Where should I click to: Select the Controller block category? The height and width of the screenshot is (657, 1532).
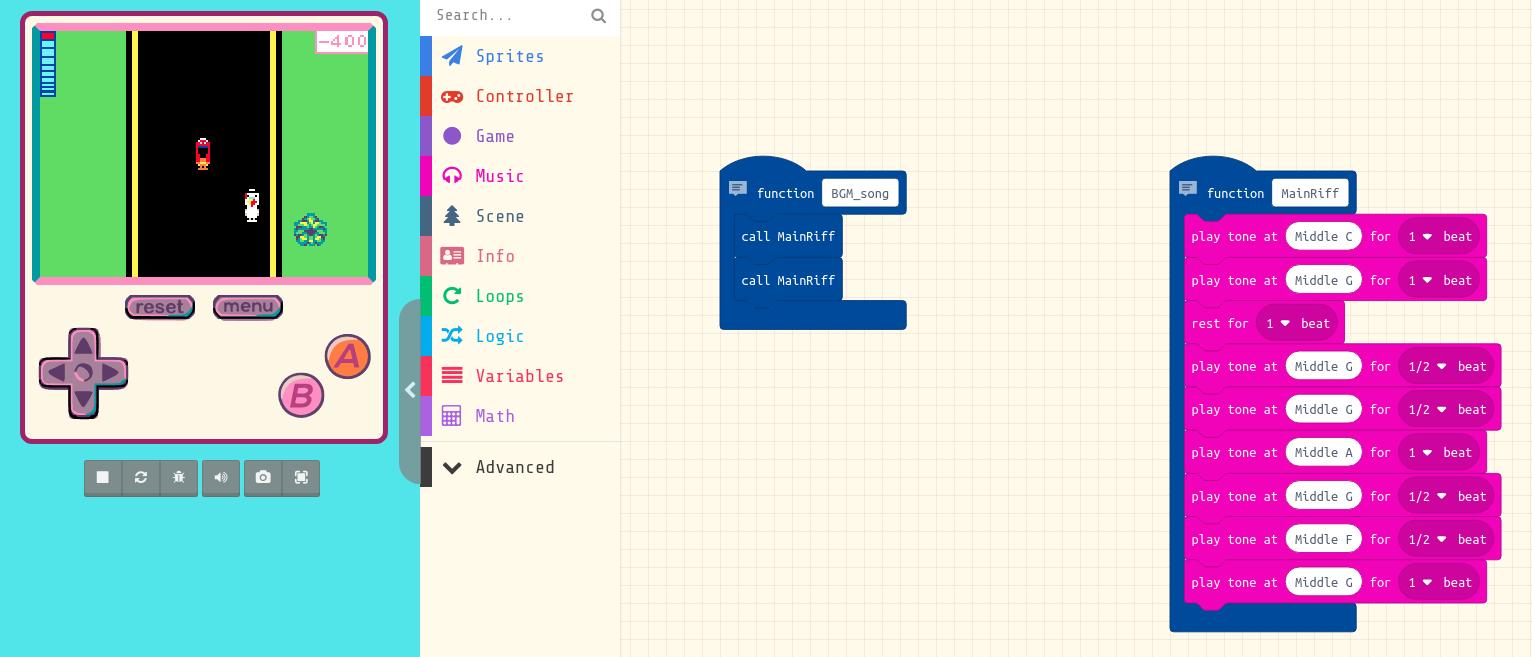tap(525, 96)
